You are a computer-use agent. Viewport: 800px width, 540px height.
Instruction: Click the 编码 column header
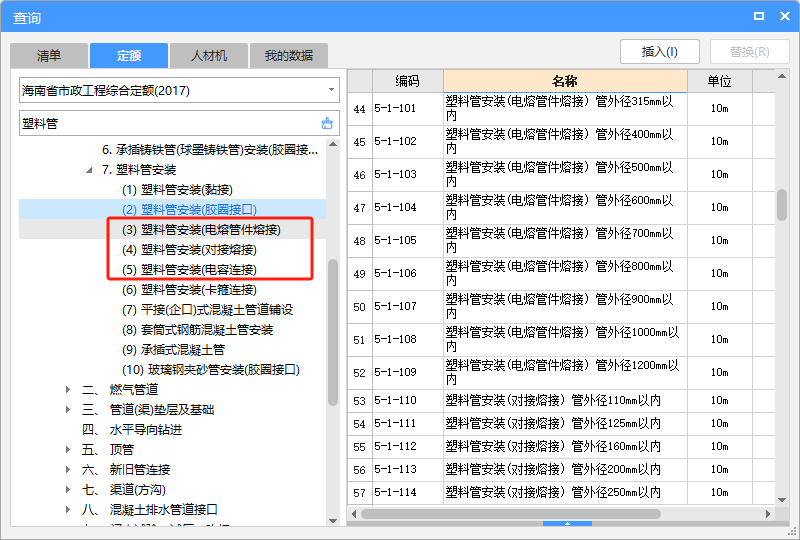pyautogui.click(x=408, y=81)
